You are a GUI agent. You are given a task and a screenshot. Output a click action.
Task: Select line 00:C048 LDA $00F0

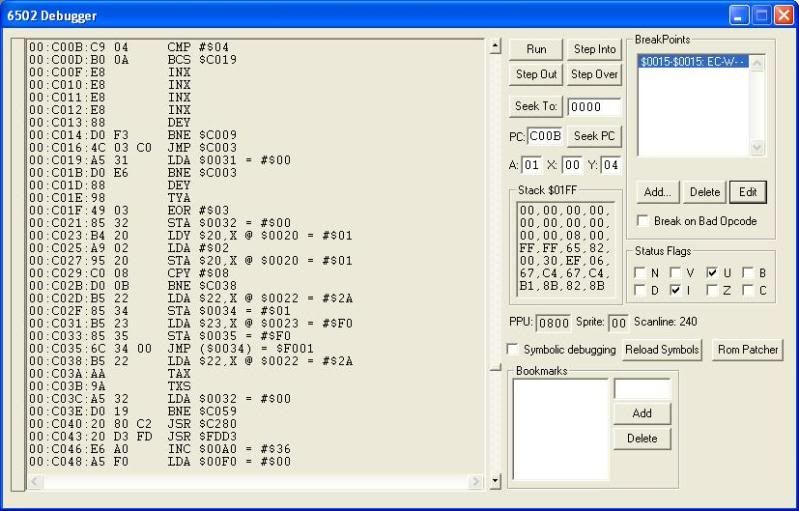pos(160,462)
